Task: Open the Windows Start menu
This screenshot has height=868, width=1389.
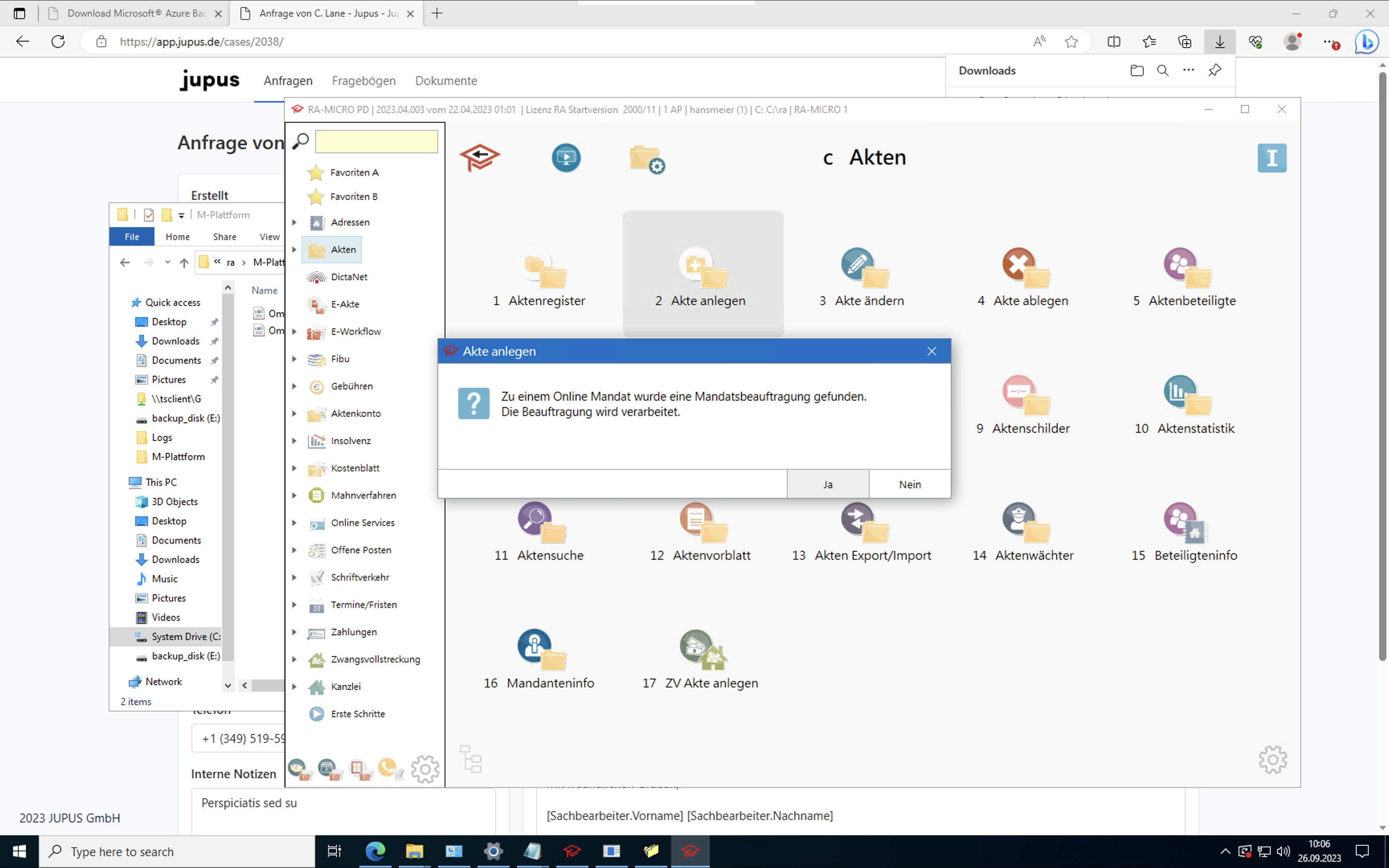Action: pyautogui.click(x=19, y=852)
